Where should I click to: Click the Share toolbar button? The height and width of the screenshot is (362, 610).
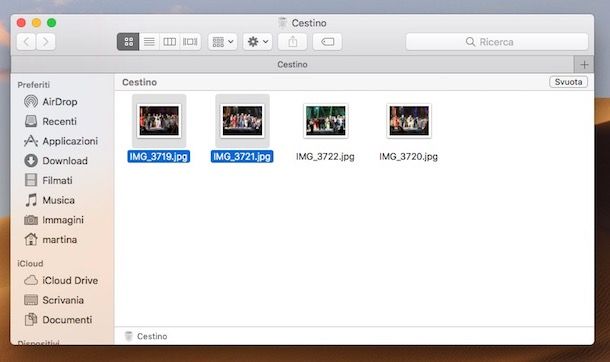(x=293, y=42)
